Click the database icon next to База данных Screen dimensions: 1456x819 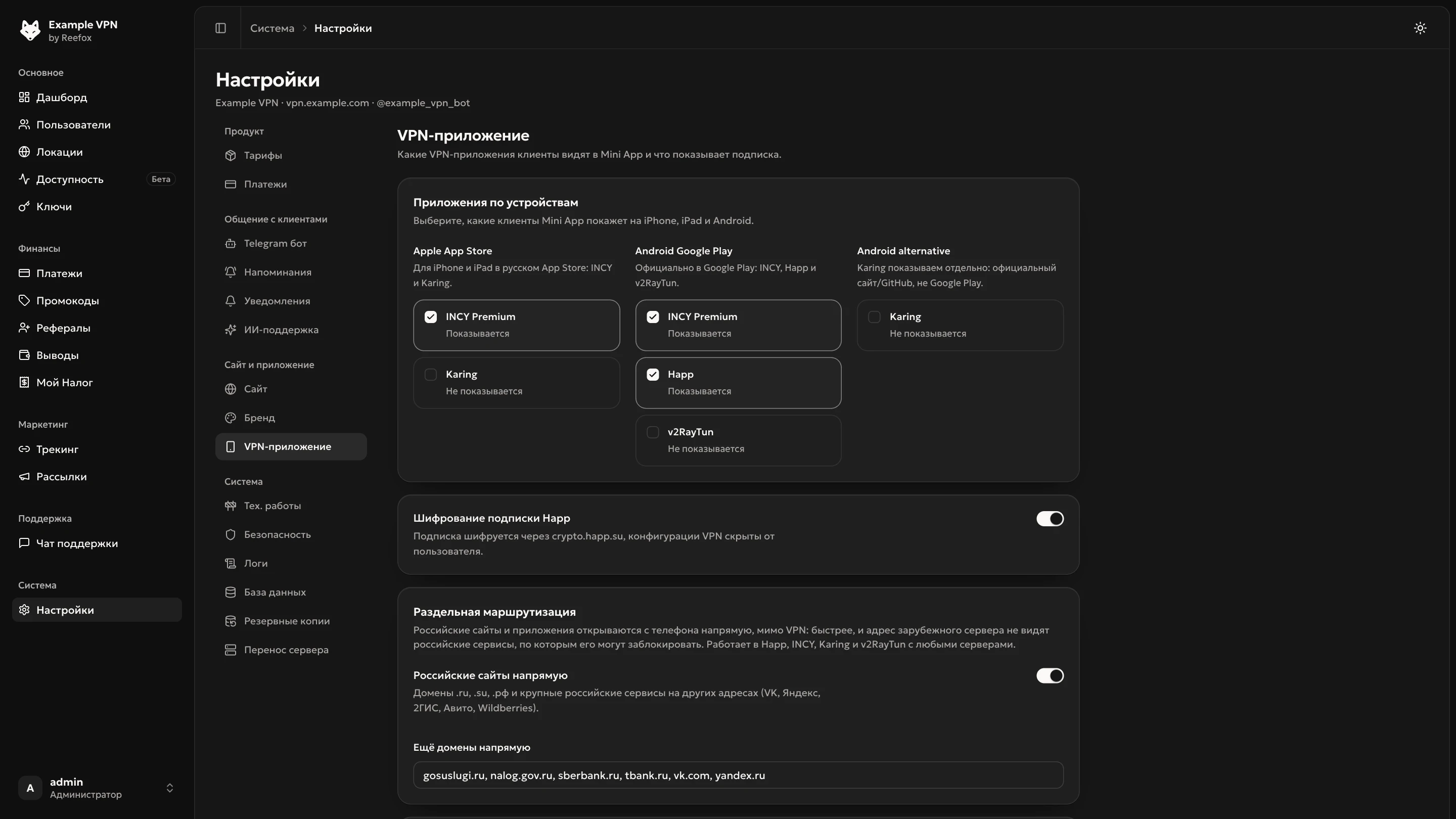[x=230, y=593]
